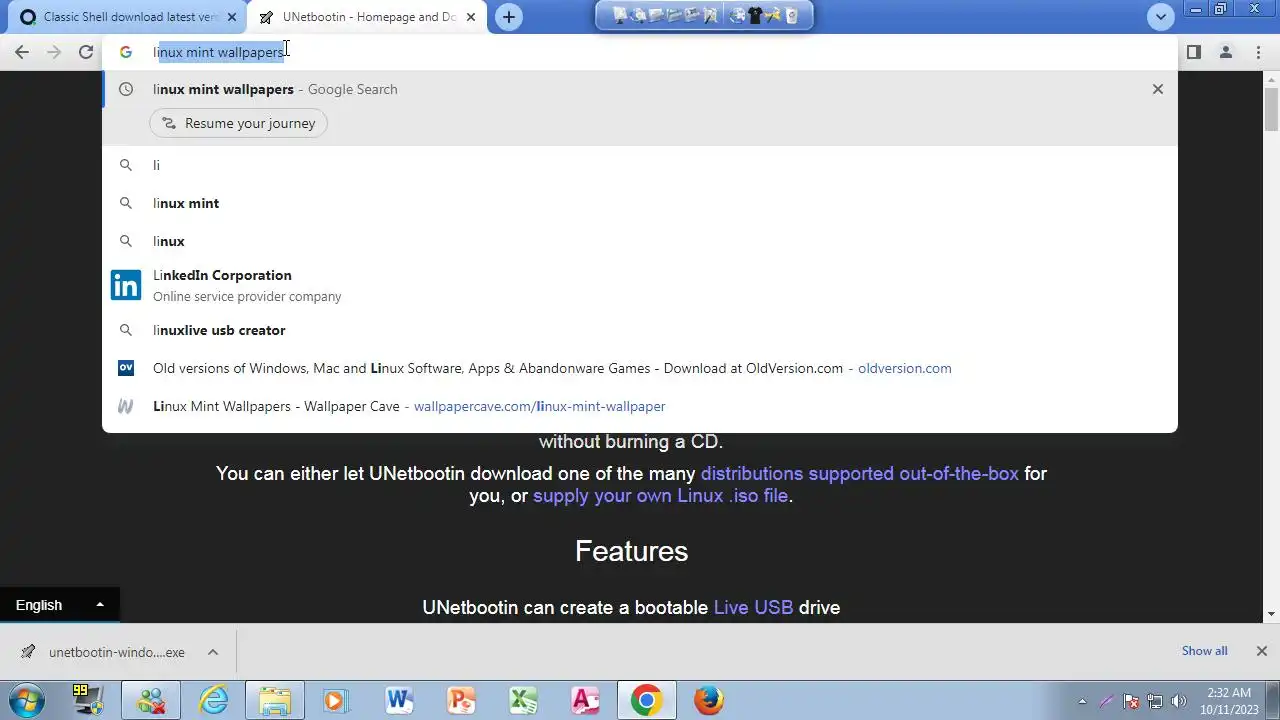Open the oldversion.com suggestion

[640, 368]
